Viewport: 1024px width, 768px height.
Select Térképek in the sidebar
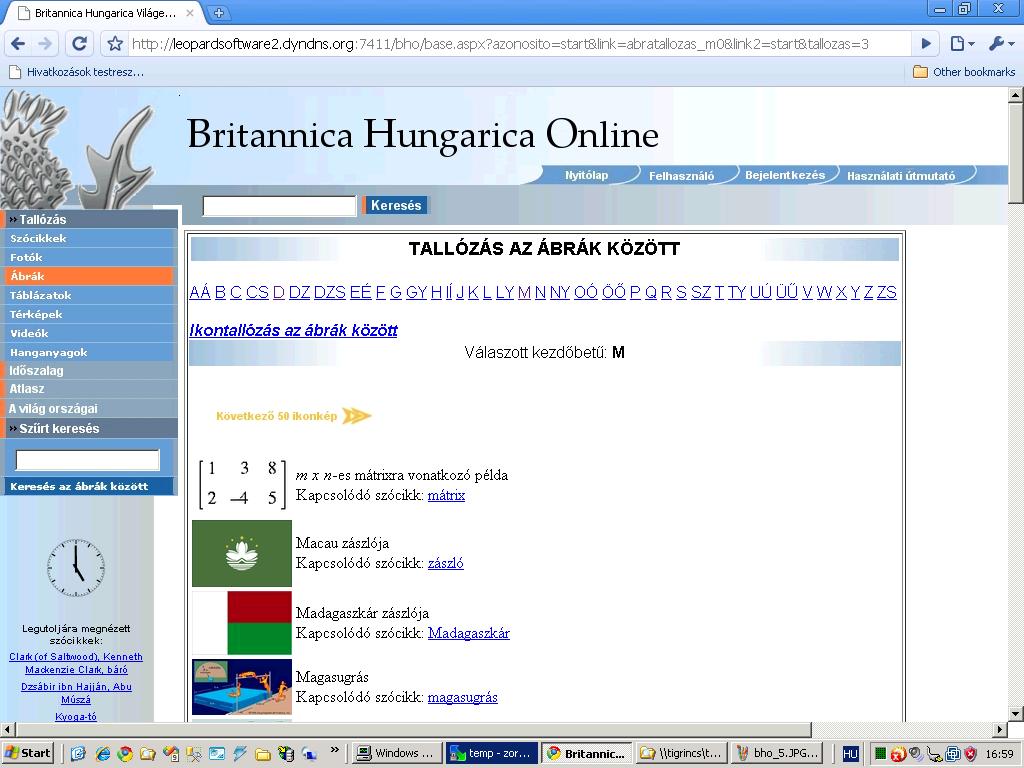tap(89, 314)
